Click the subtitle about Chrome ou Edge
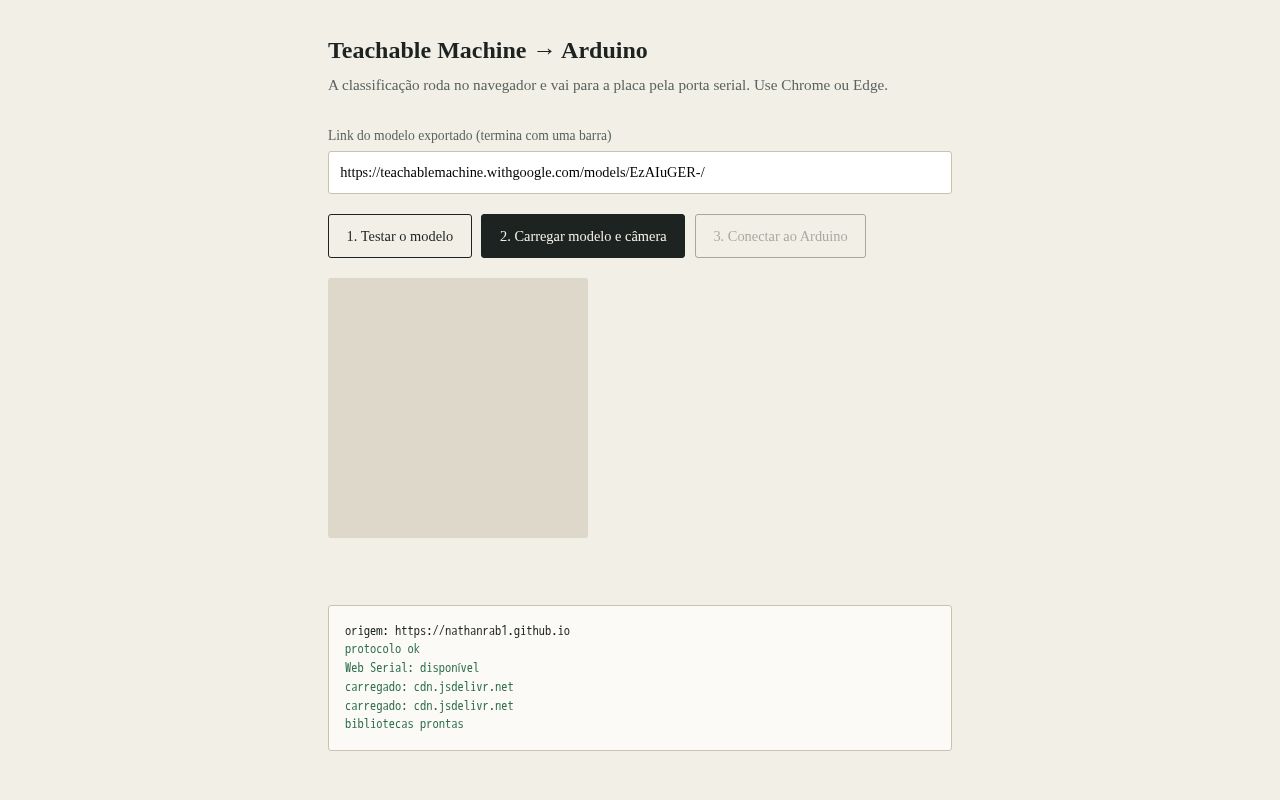The height and width of the screenshot is (800, 1280). click(608, 85)
